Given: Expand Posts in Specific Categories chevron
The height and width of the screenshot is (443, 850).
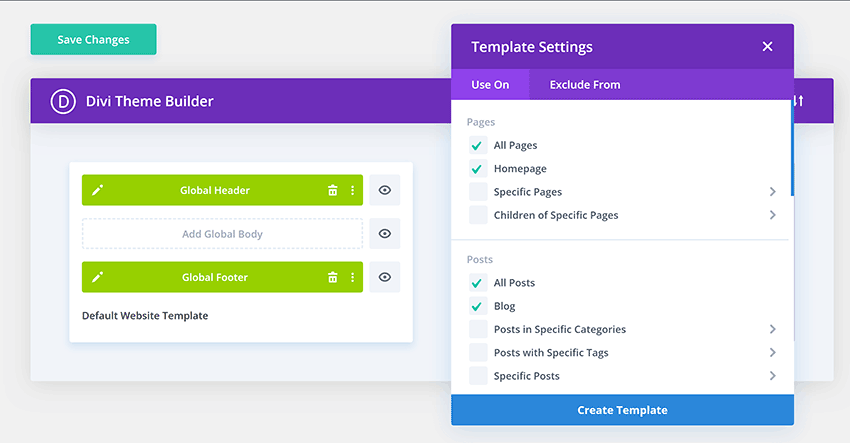Looking at the screenshot, I should pyautogui.click(x=772, y=330).
